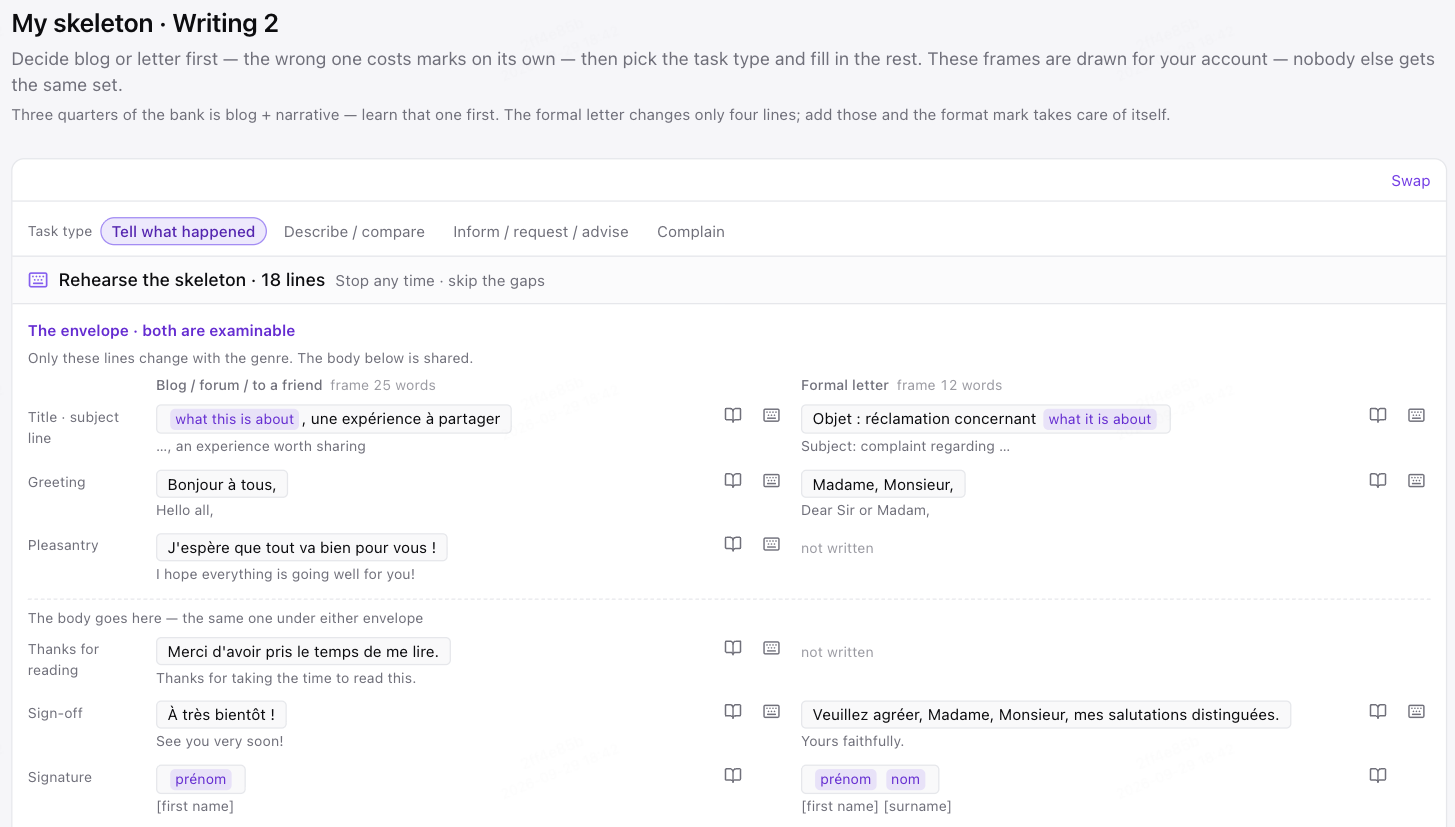Click the phrase 'À très bientôt !'
Image resolution: width=1455 pixels, height=827 pixels.
[221, 715]
